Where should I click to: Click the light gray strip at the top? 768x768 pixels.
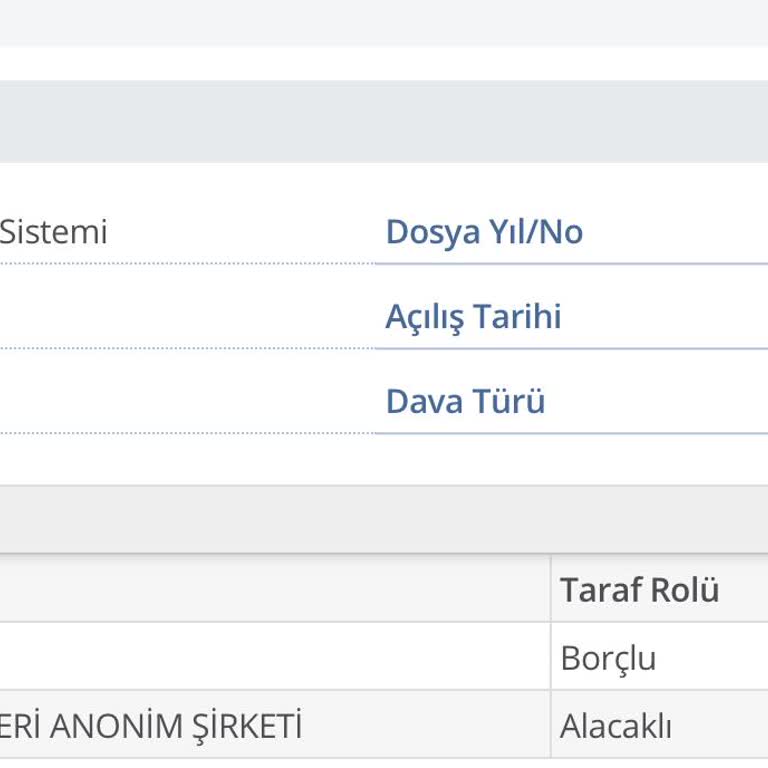pos(384,22)
